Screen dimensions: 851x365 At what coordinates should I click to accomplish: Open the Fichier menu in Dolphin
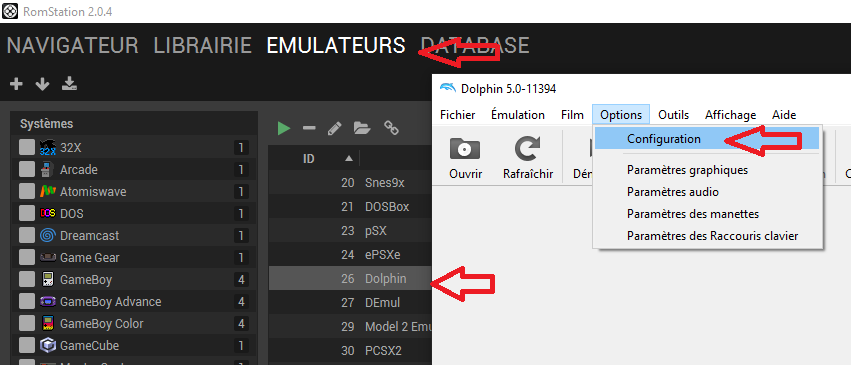[x=458, y=115]
